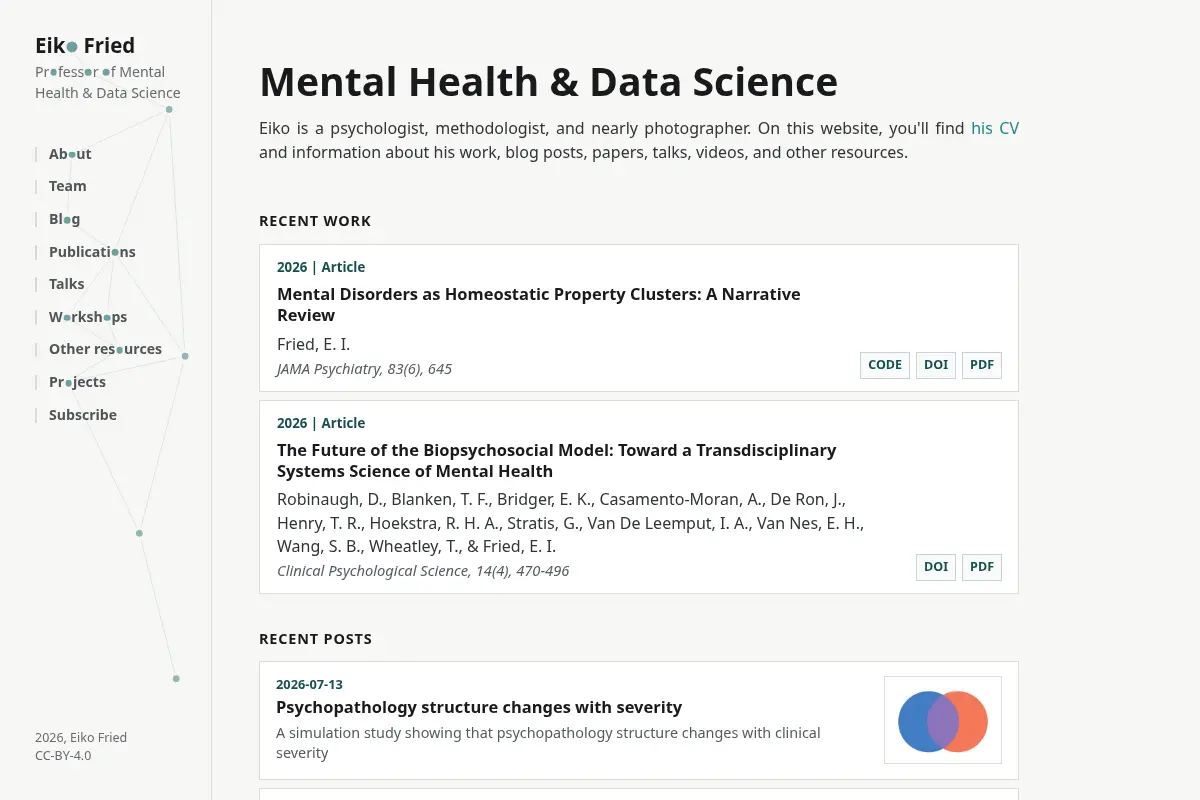Go to the Team page
The height and width of the screenshot is (800, 1200).
(68, 186)
